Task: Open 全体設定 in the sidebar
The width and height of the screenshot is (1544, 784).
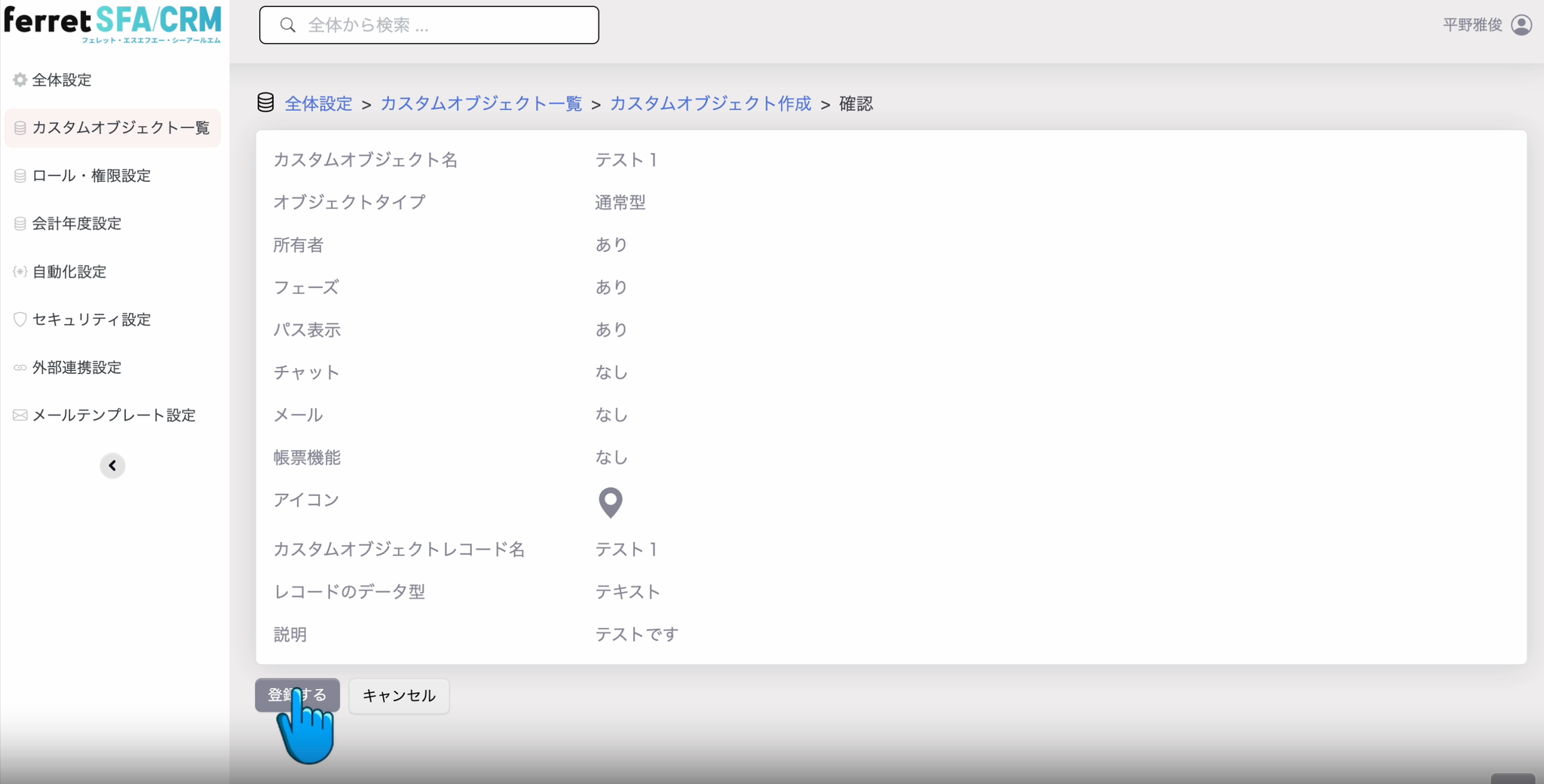Action: (x=62, y=80)
